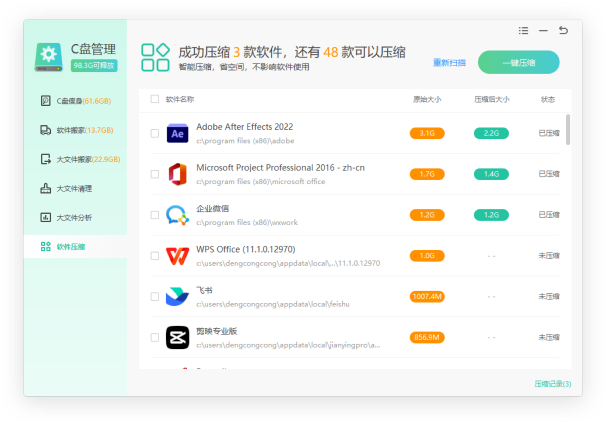The height and width of the screenshot is (424, 606).
Task: Click the 未压缩 status of WPS Office
Action: (x=549, y=256)
